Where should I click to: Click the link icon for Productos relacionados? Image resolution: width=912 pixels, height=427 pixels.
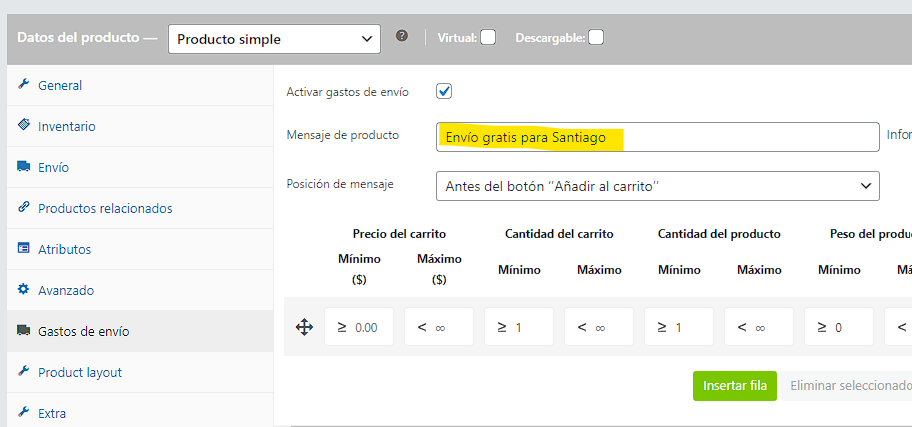[24, 208]
